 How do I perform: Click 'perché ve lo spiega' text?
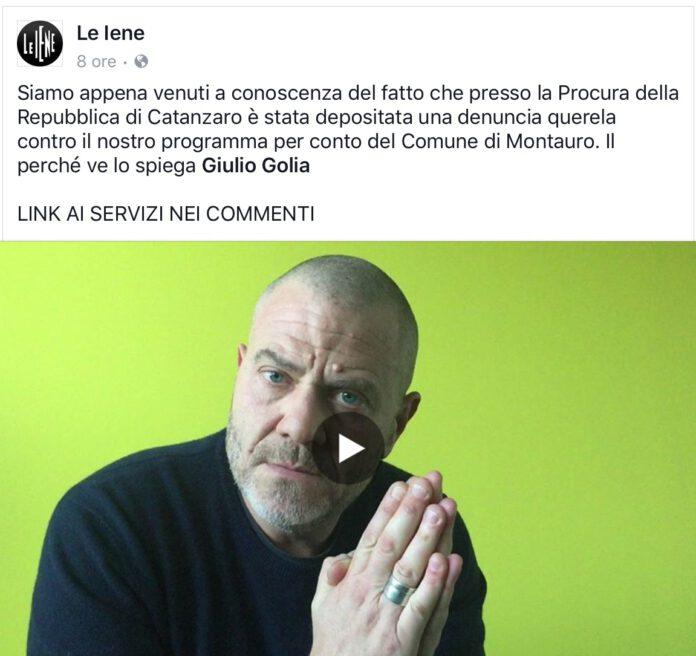pyautogui.click(x=107, y=166)
